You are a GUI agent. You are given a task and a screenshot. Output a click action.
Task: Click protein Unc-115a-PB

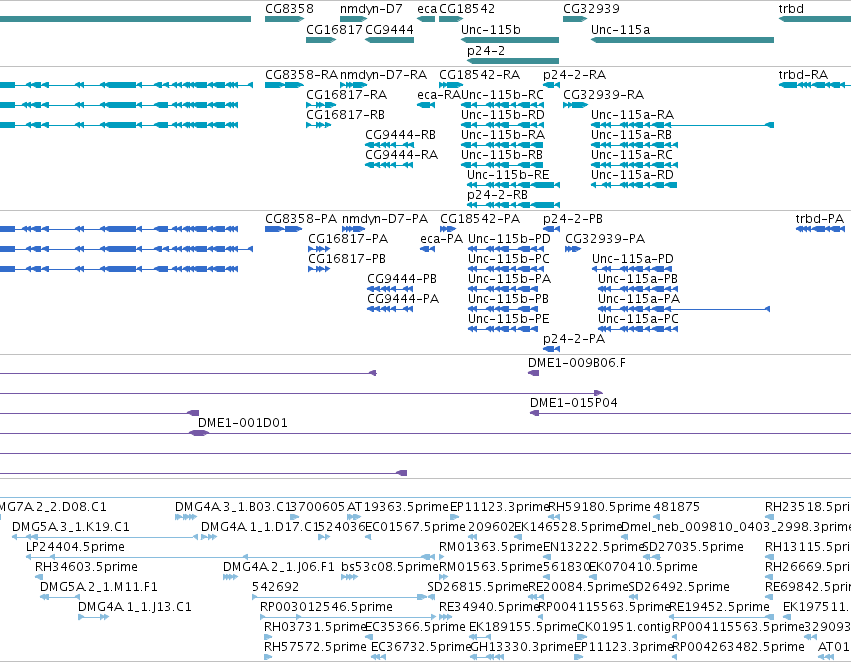click(638, 279)
